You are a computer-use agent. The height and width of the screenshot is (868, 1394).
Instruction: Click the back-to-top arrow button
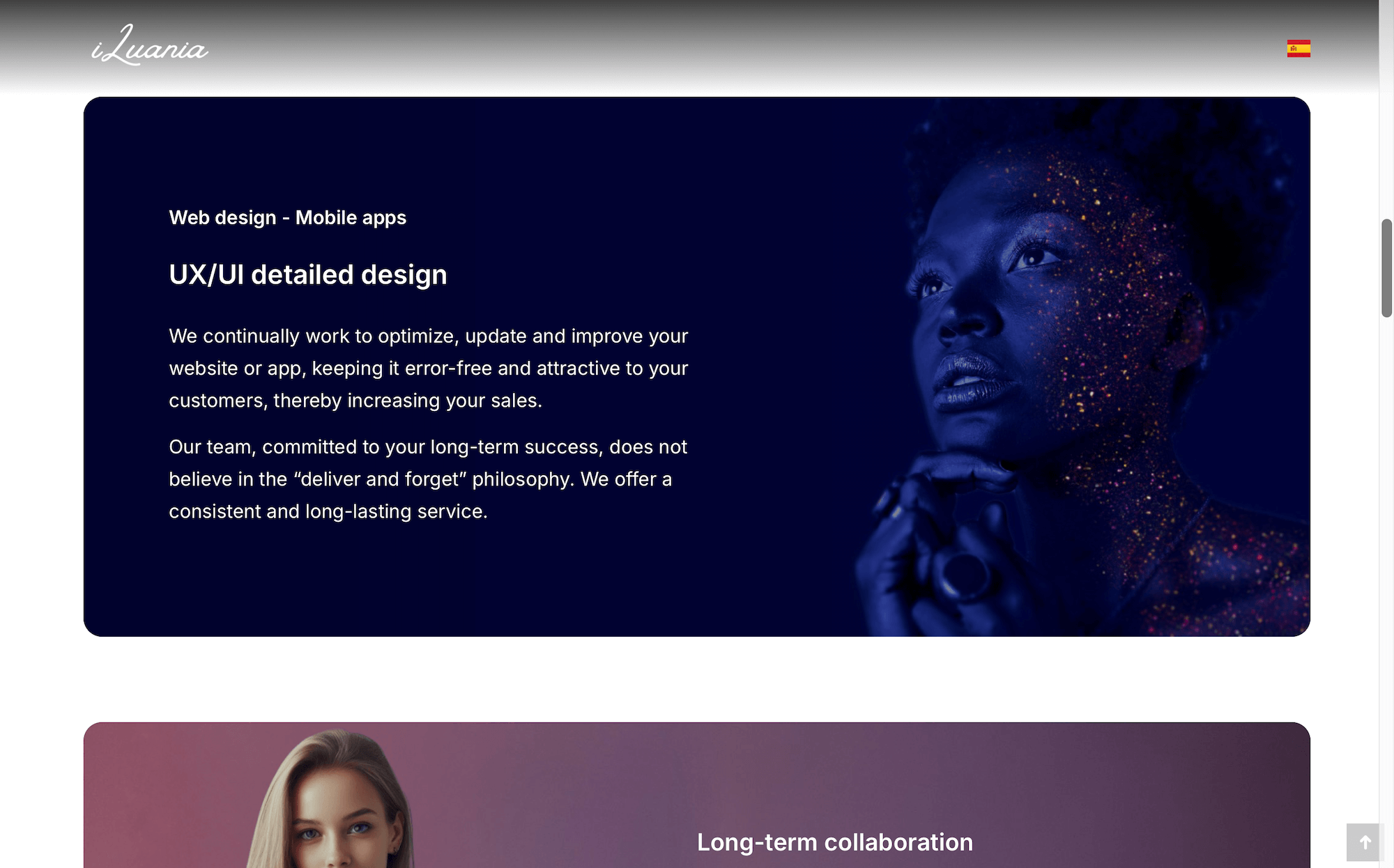coord(1365,842)
